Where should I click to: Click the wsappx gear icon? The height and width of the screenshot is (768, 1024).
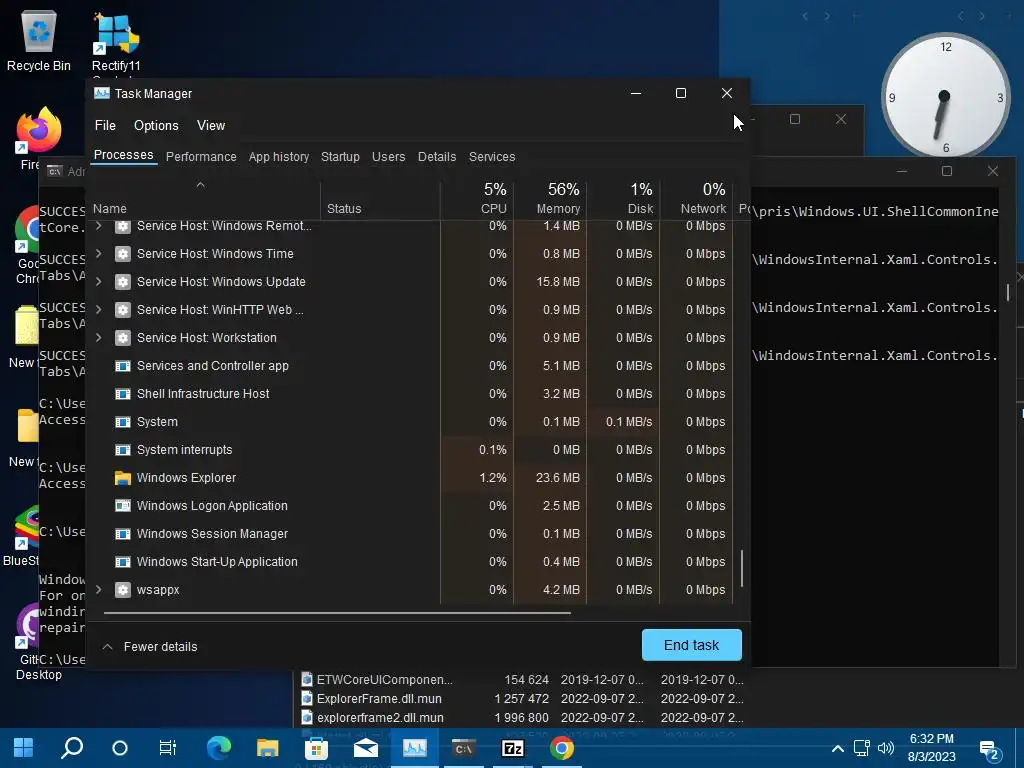click(123, 590)
